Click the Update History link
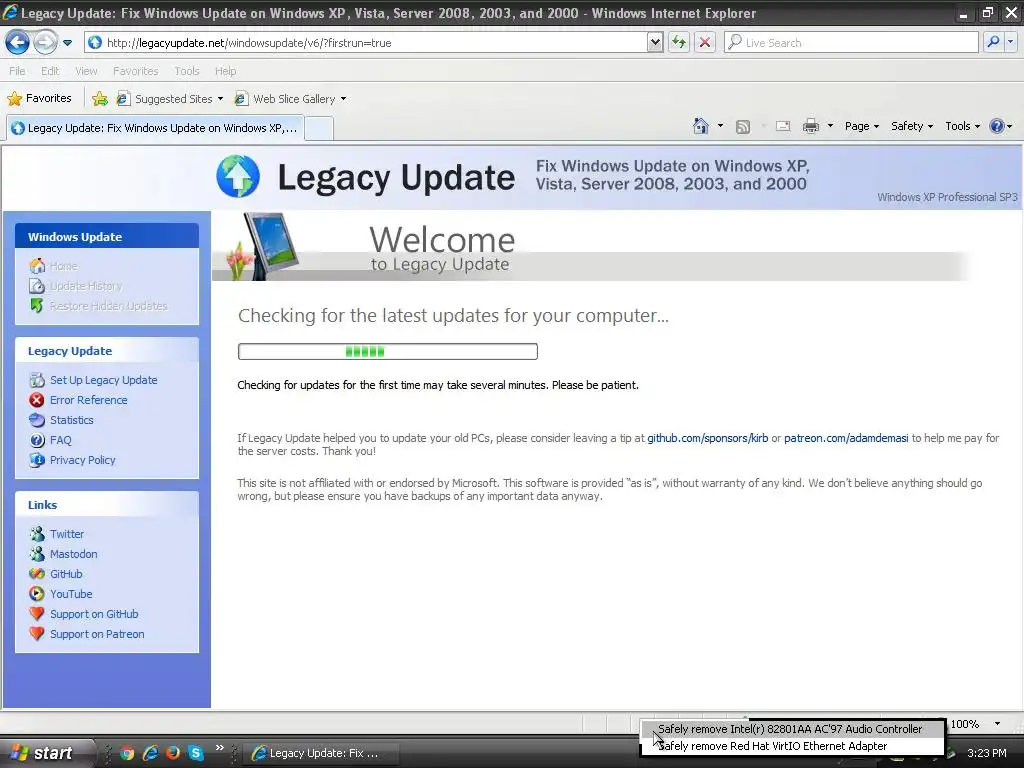 86,286
